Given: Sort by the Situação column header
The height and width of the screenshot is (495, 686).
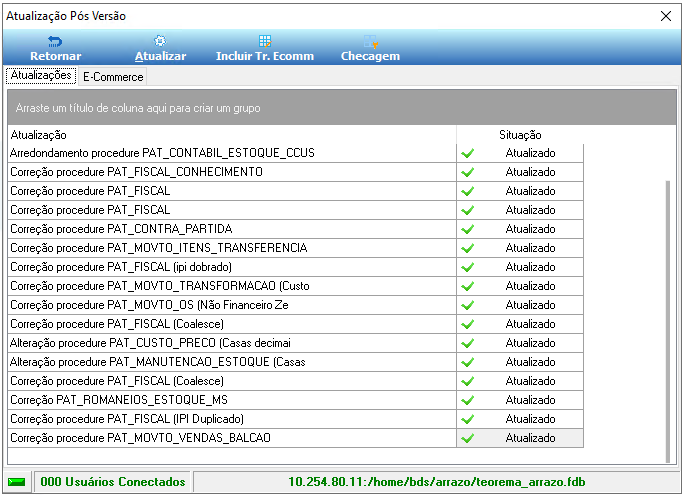Looking at the screenshot, I should 520,135.
